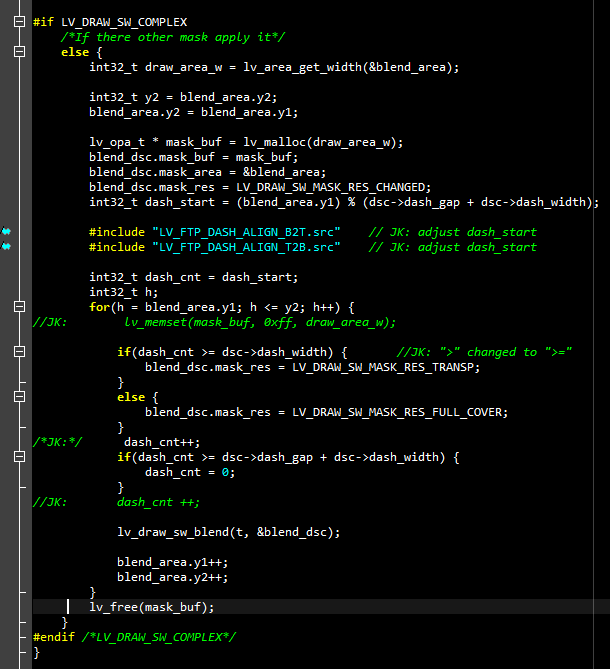Click the blend_area.y2++; line
Screen dimensions: 610x669
coord(172,577)
